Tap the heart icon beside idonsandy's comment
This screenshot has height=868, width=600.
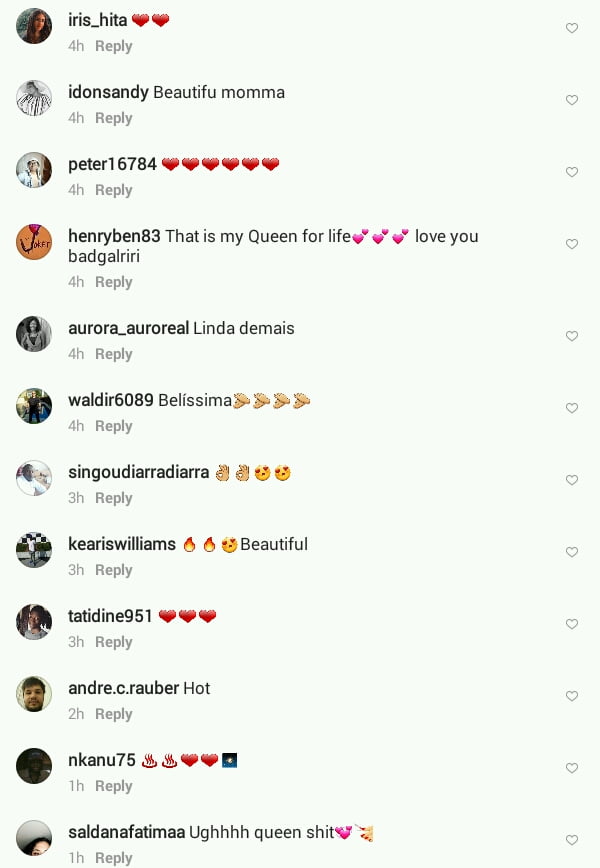coord(572,100)
